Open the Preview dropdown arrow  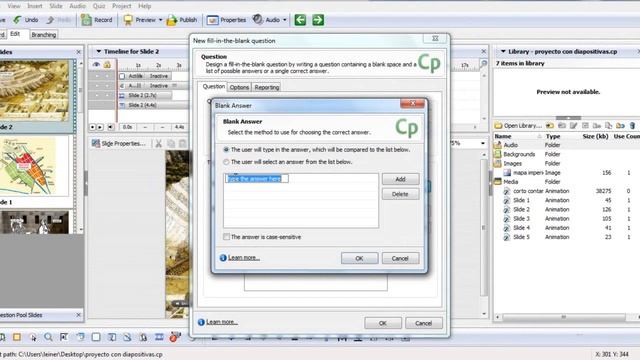click(160, 20)
